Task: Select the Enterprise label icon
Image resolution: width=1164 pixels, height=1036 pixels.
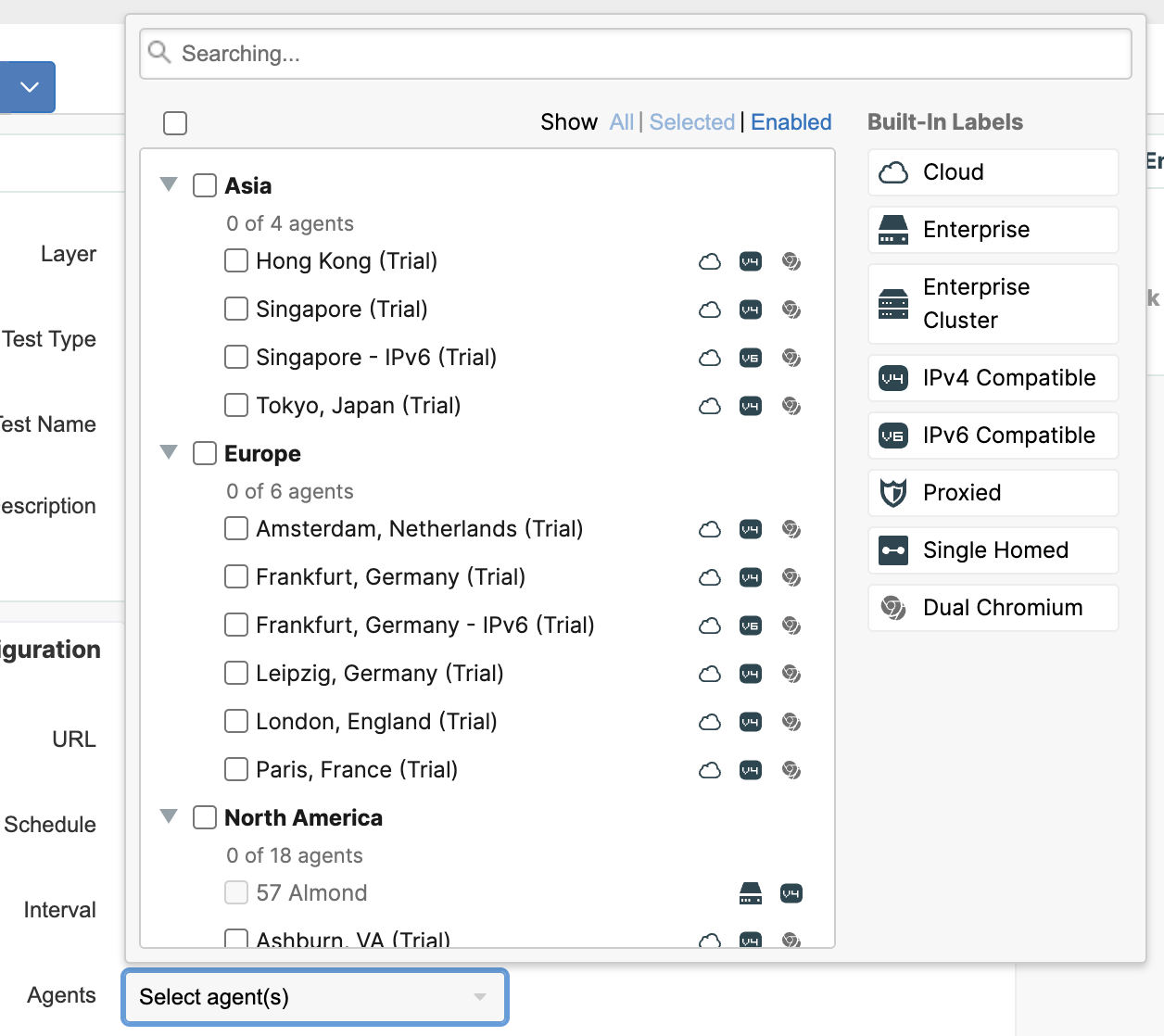Action: pyautogui.click(x=893, y=230)
